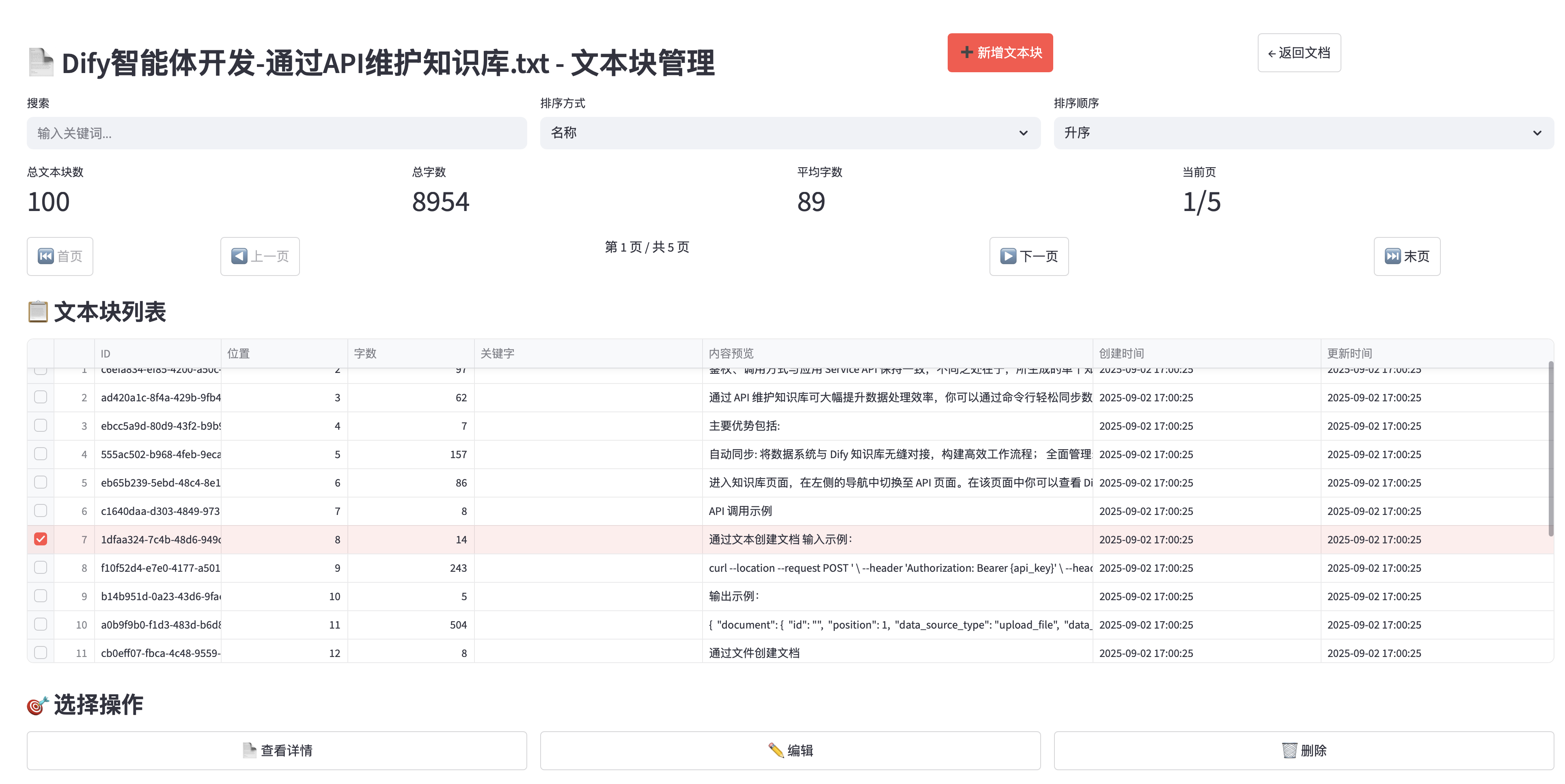Click the 进入知识库页面 preview cell
1565x784 pixels.
pyautogui.click(x=897, y=483)
